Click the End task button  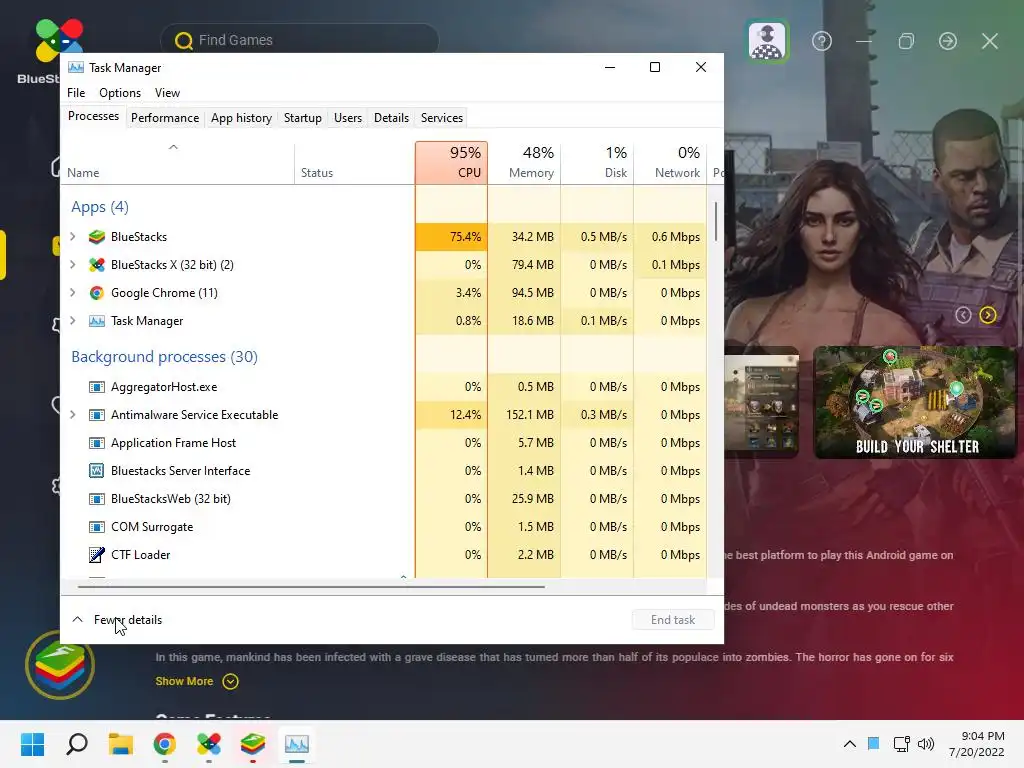click(673, 620)
